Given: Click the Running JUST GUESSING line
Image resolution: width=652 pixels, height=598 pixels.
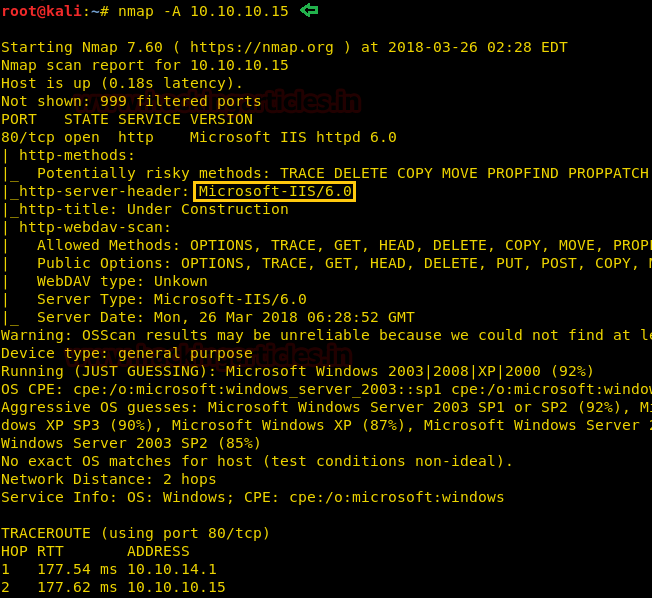Looking at the screenshot, I should pos(297,371).
